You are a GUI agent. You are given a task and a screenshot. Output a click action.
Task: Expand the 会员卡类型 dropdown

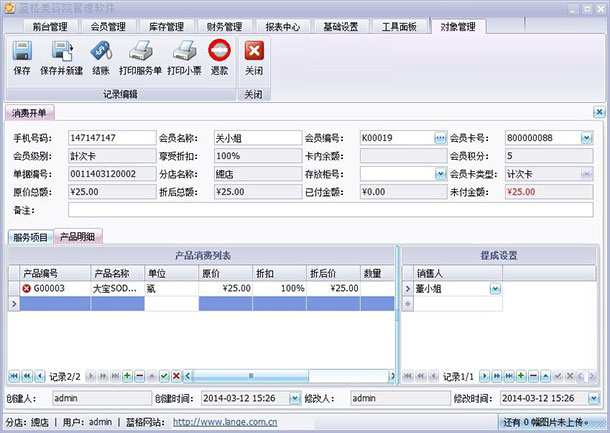(587, 174)
